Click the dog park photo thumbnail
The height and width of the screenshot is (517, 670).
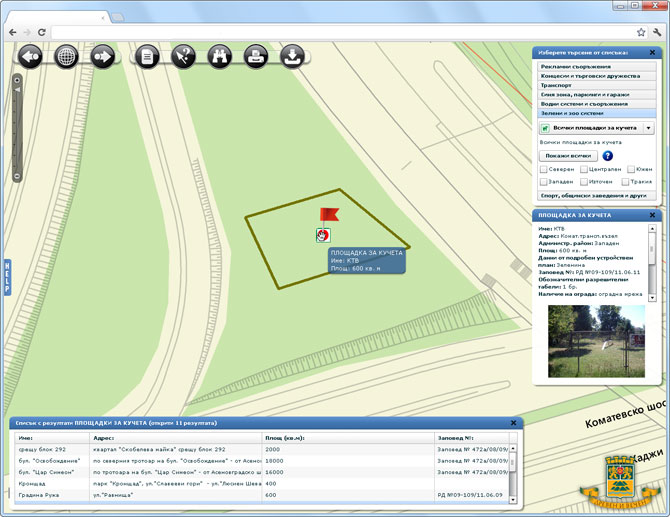(597, 341)
